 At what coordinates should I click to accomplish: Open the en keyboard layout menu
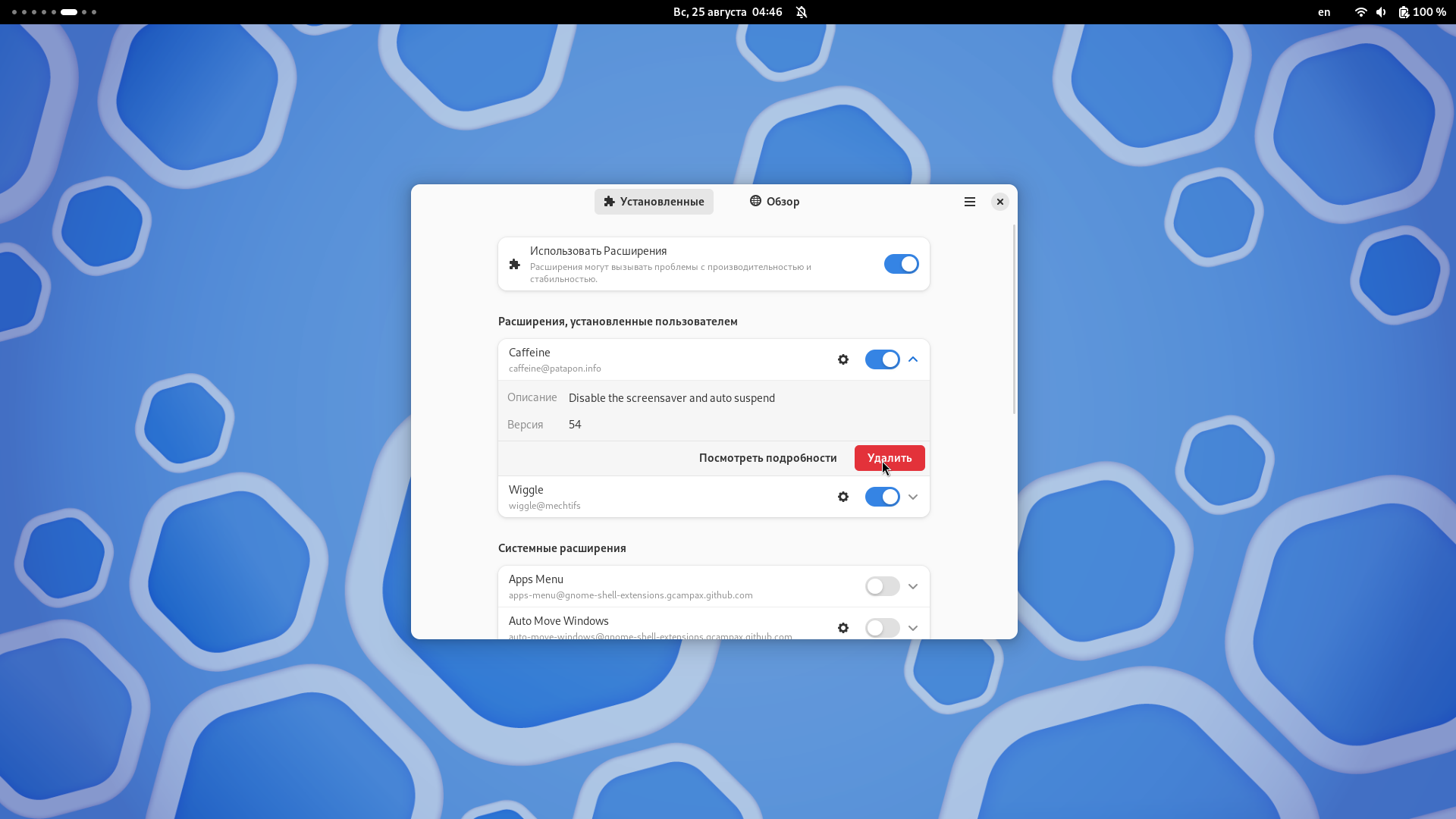(x=1324, y=12)
